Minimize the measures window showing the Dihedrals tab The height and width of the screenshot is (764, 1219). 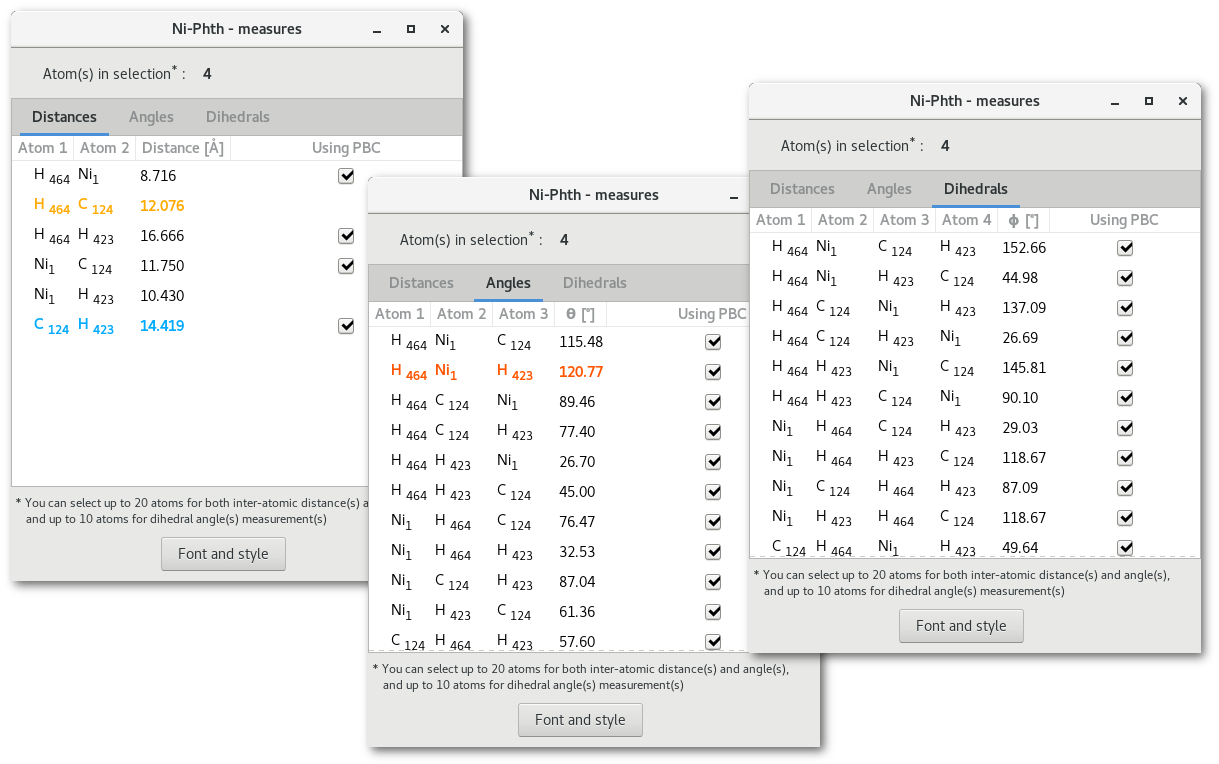click(1115, 101)
